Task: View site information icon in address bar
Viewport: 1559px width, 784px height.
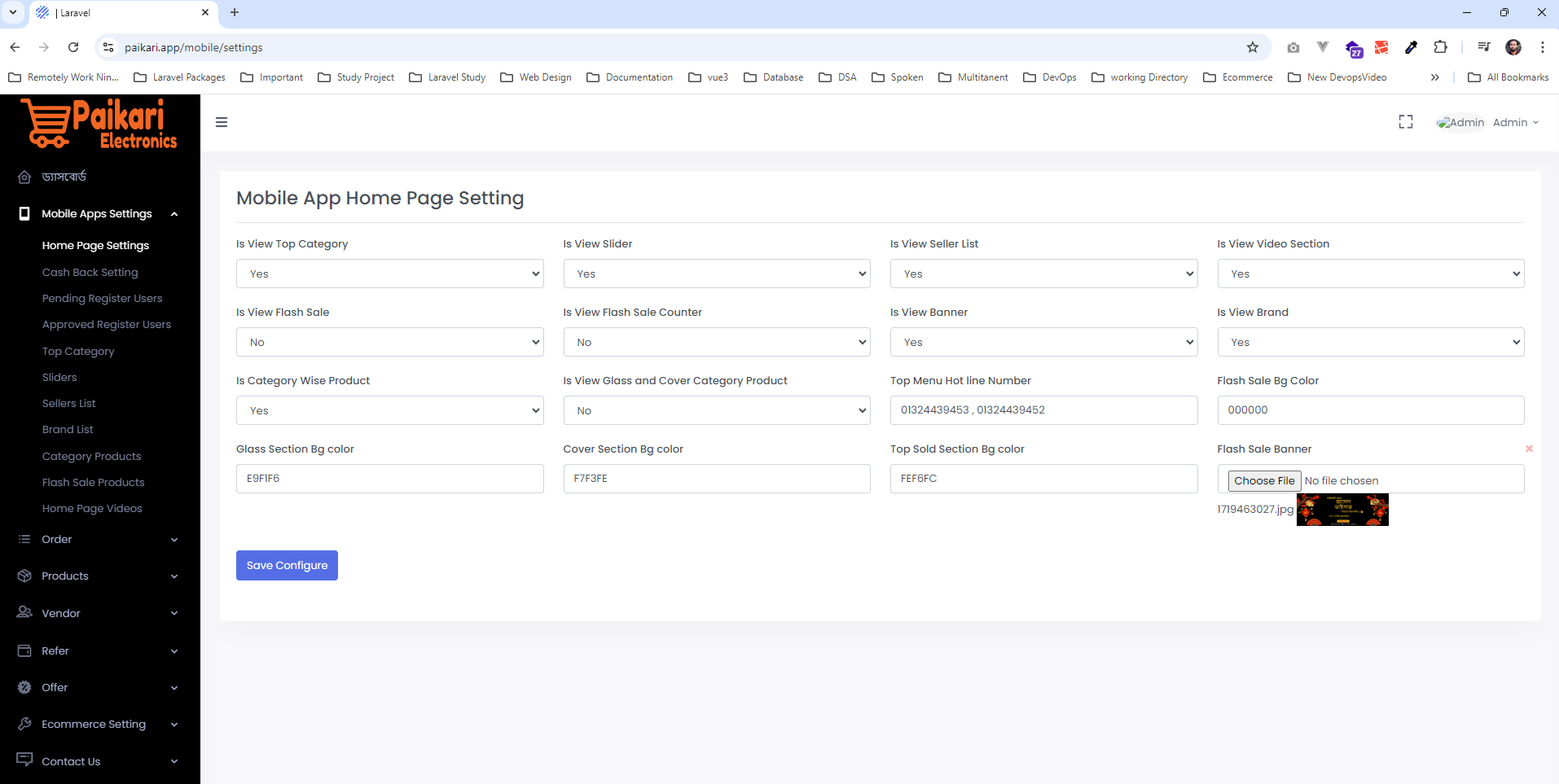Action: click(108, 47)
